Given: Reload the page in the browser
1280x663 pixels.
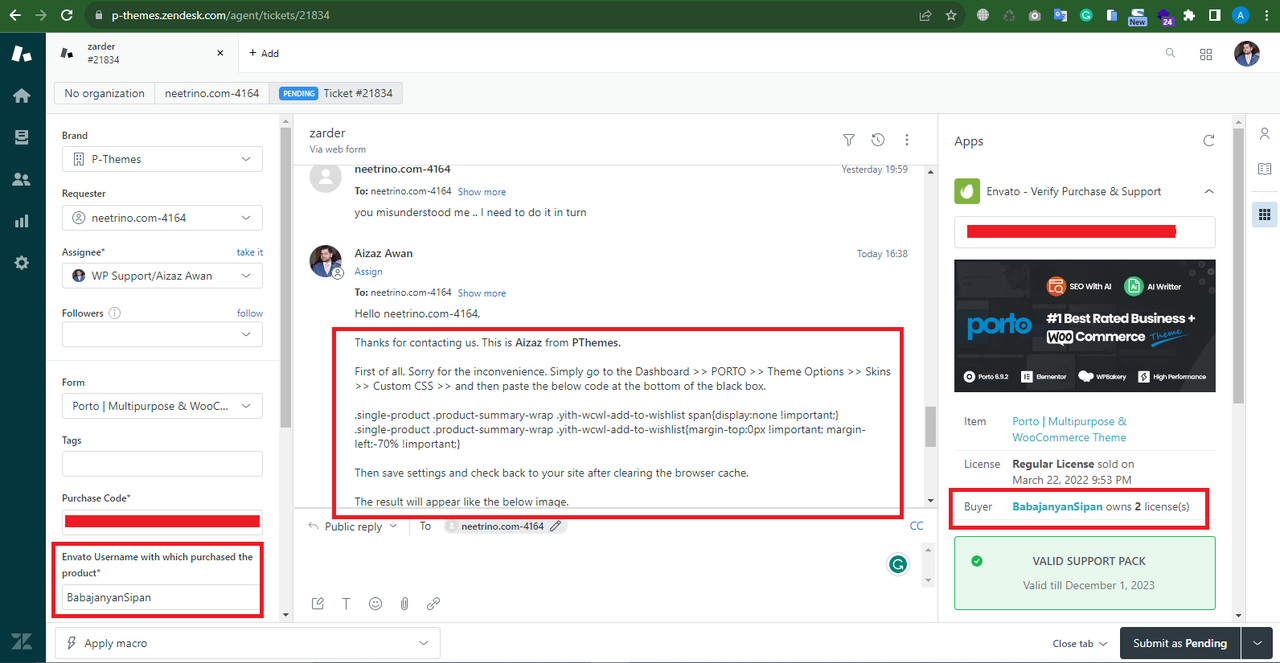Looking at the screenshot, I should (x=66, y=15).
